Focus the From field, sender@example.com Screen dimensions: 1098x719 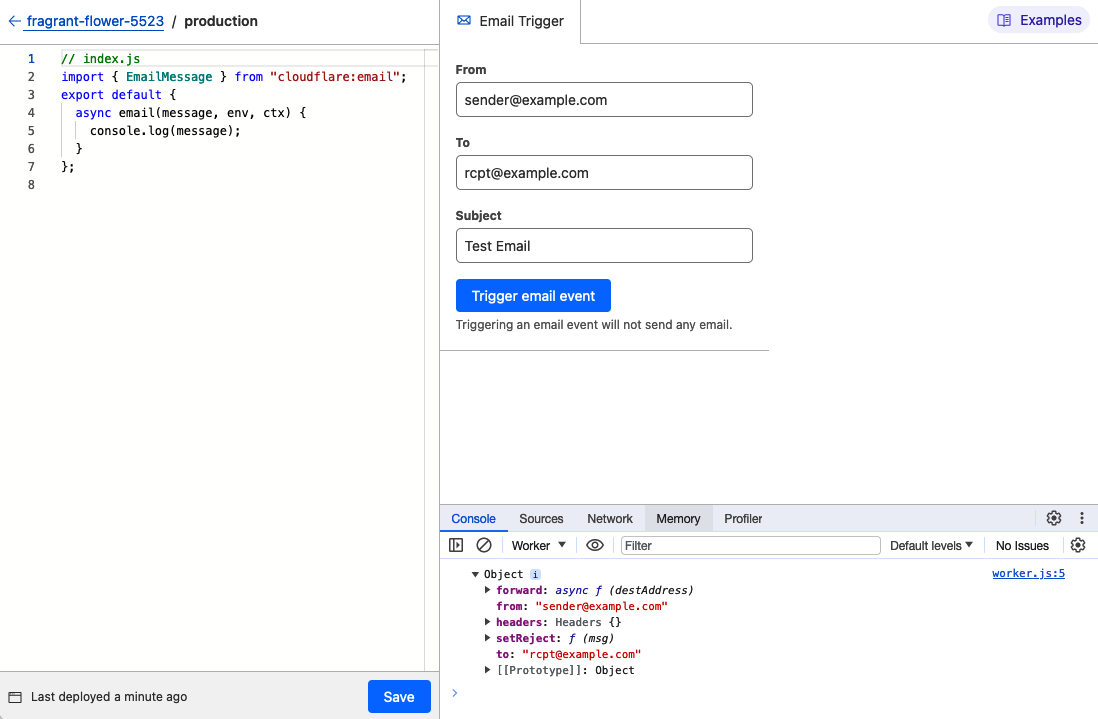pyautogui.click(x=604, y=99)
